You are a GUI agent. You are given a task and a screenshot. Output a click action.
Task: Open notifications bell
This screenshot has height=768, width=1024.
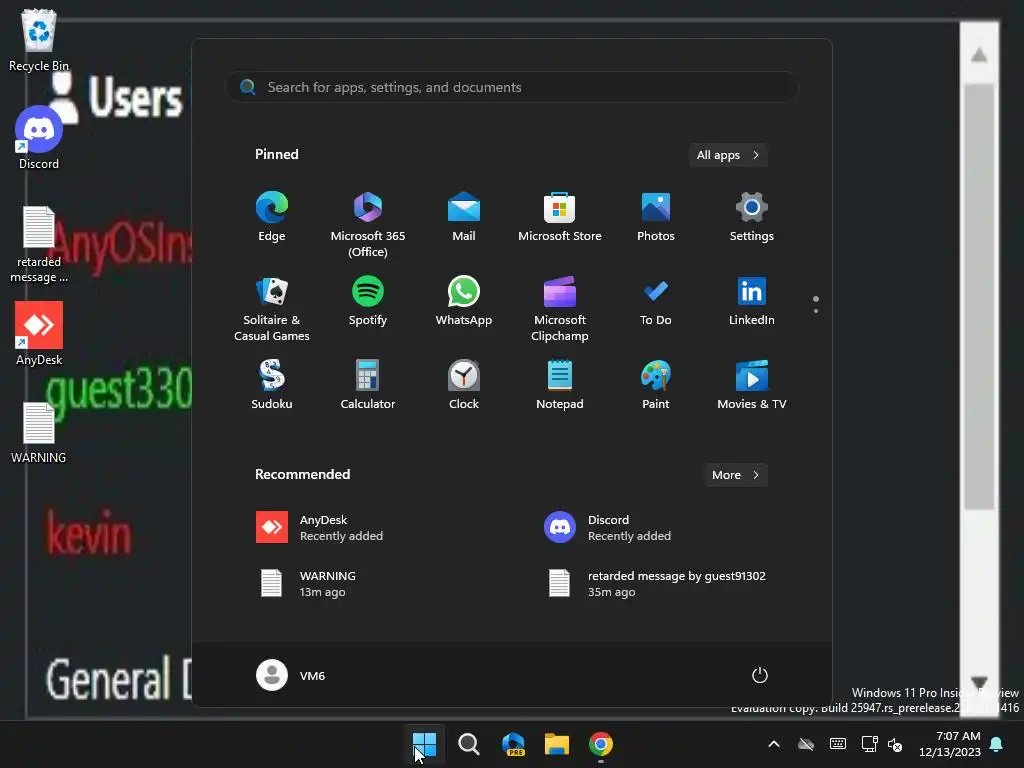(x=997, y=744)
